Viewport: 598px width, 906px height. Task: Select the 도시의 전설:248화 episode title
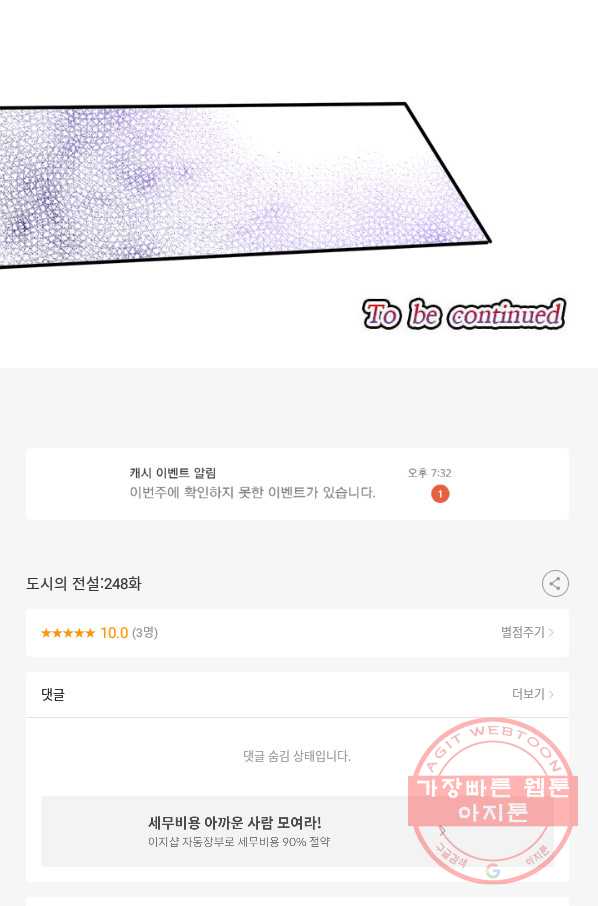click(x=84, y=584)
